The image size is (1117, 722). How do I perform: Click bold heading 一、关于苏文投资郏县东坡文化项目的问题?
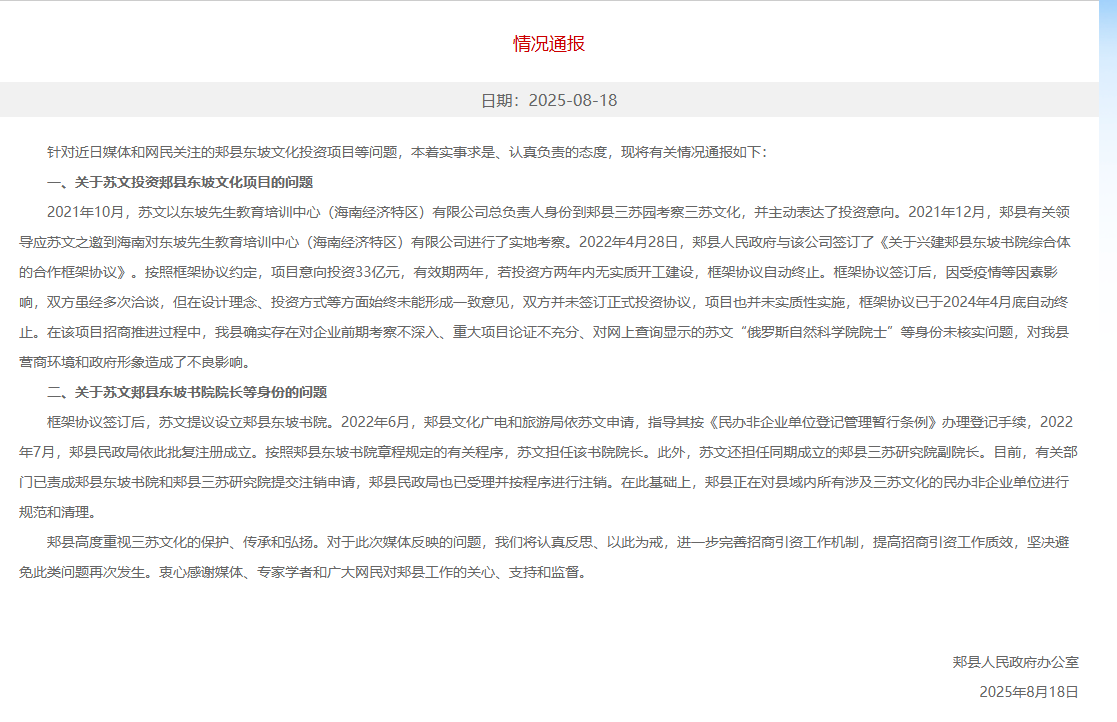point(180,183)
